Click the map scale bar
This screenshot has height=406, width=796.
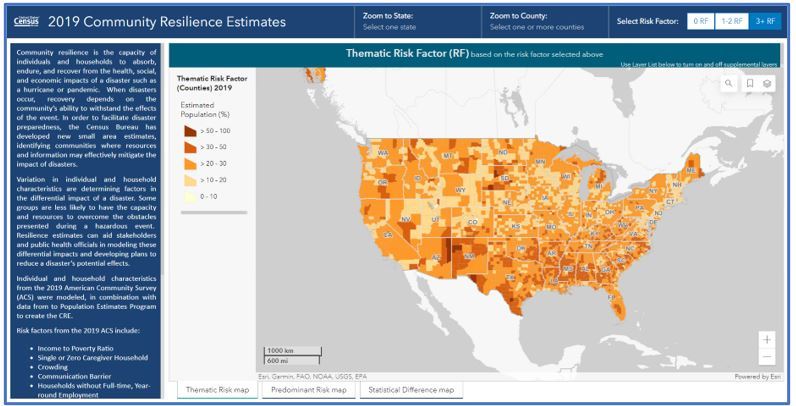pyautogui.click(x=285, y=357)
